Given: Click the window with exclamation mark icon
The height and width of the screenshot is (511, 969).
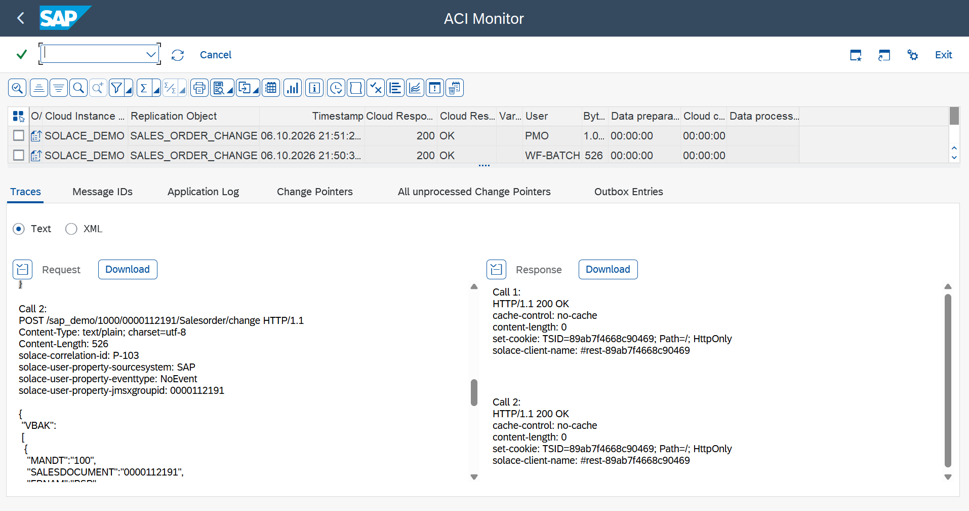Looking at the screenshot, I should click(435, 88).
